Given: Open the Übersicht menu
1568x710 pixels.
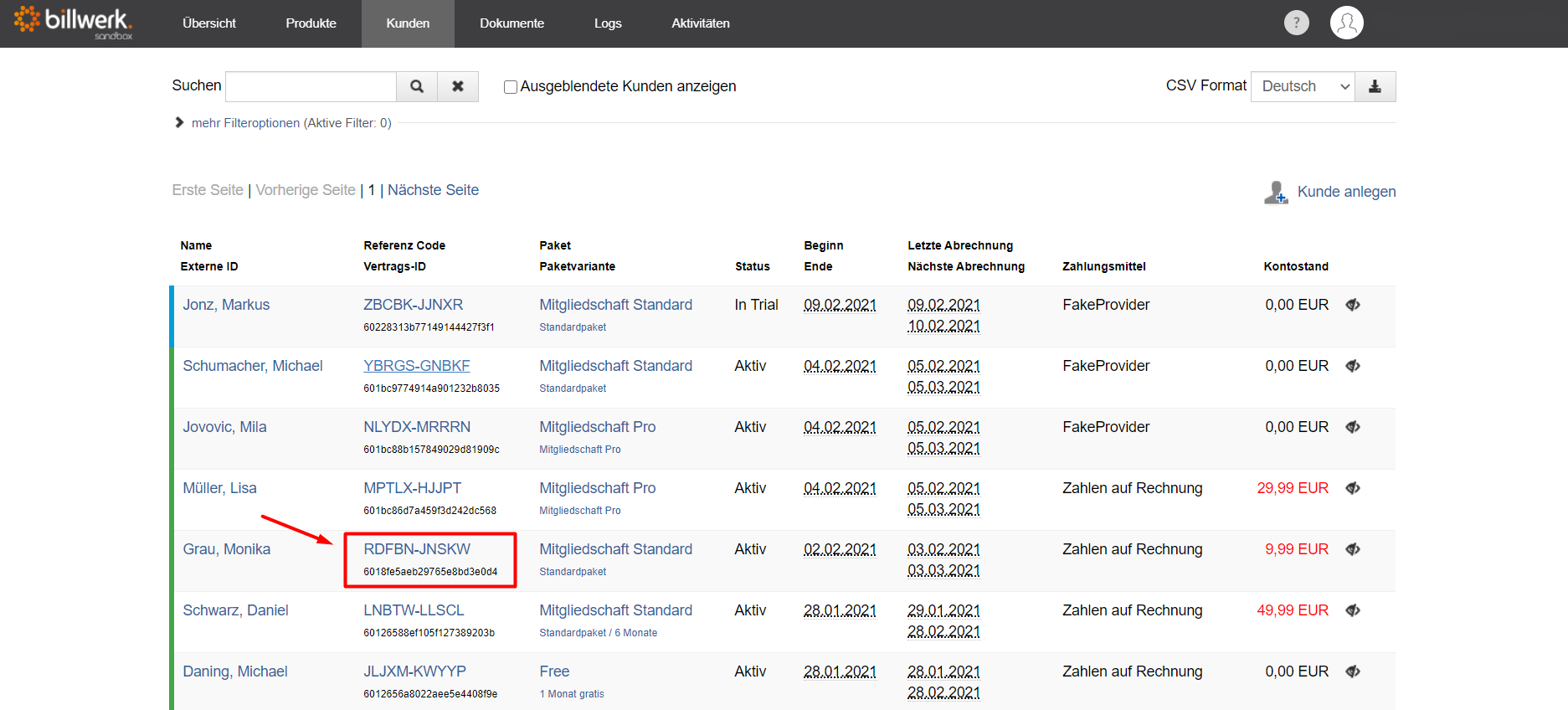Looking at the screenshot, I should coord(209,23).
